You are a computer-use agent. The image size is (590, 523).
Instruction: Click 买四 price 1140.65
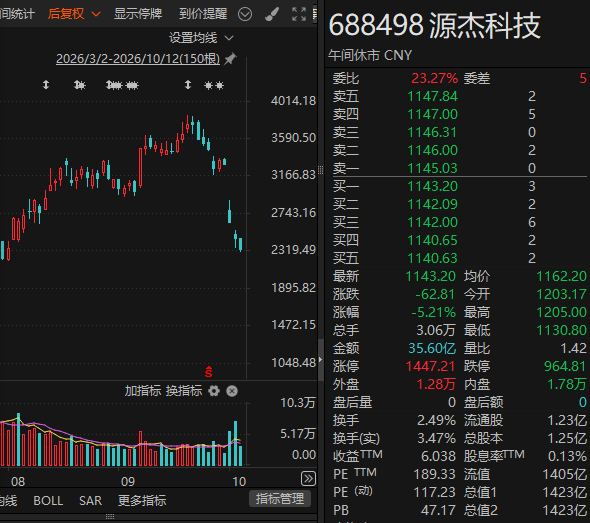pos(433,240)
